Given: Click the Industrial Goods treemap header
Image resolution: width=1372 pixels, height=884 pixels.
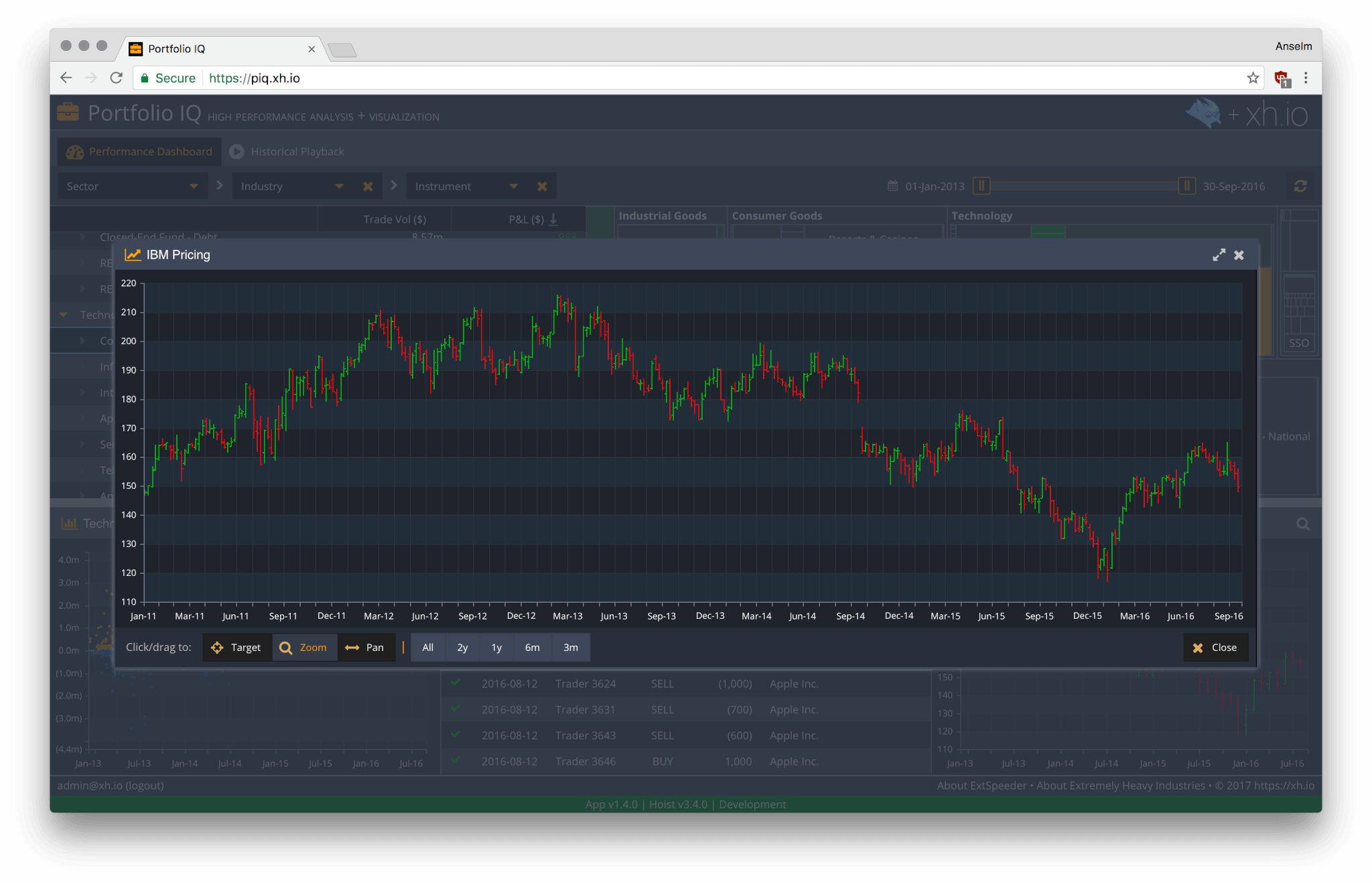Looking at the screenshot, I should click(x=663, y=216).
